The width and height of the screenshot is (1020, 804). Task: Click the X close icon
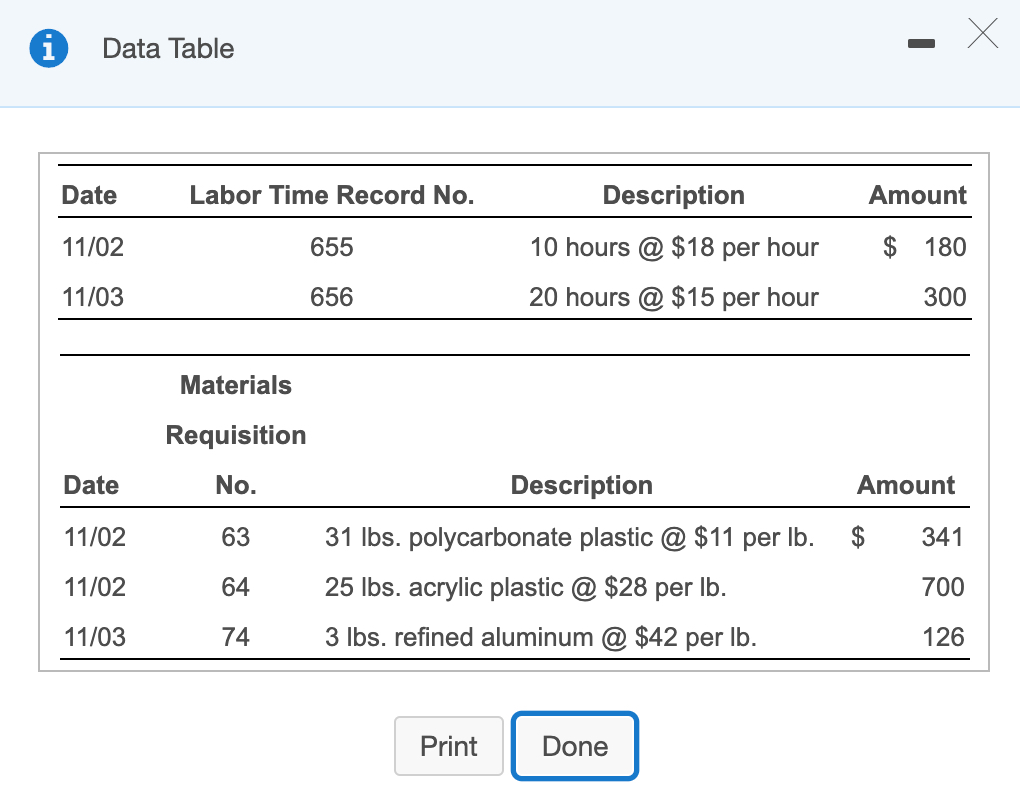(983, 34)
